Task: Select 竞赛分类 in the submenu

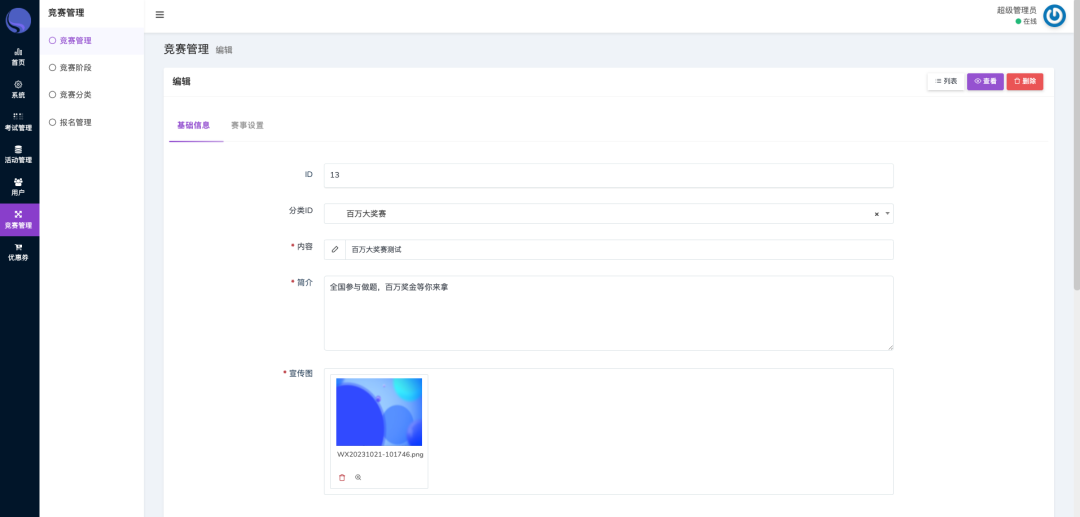Action: pyautogui.click(x=75, y=95)
